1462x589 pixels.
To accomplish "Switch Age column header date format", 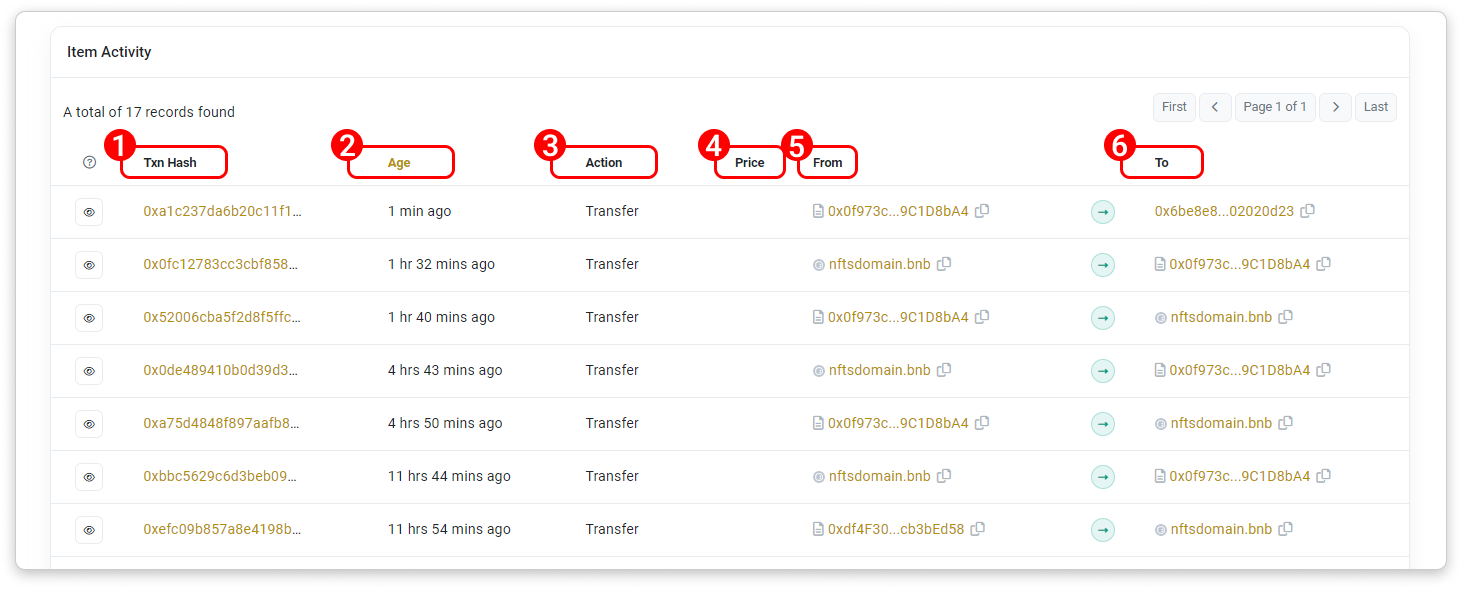I will pyautogui.click(x=399, y=162).
